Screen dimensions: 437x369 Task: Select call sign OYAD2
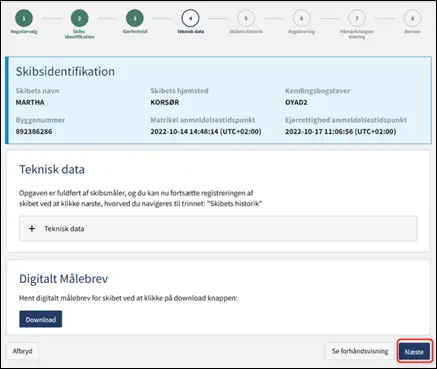[x=296, y=102]
